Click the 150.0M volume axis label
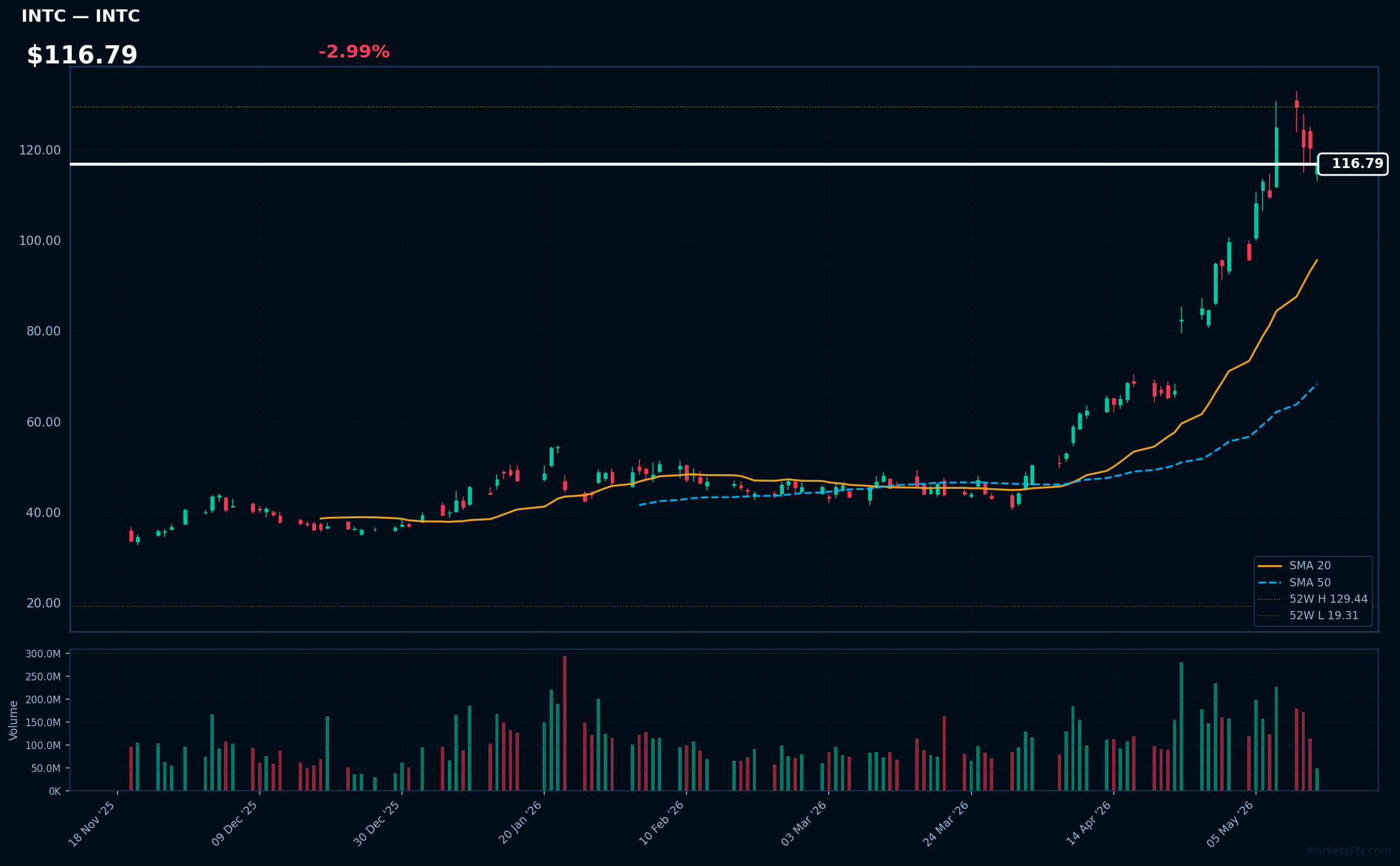Screen dimensions: 1400x866 coord(43,723)
